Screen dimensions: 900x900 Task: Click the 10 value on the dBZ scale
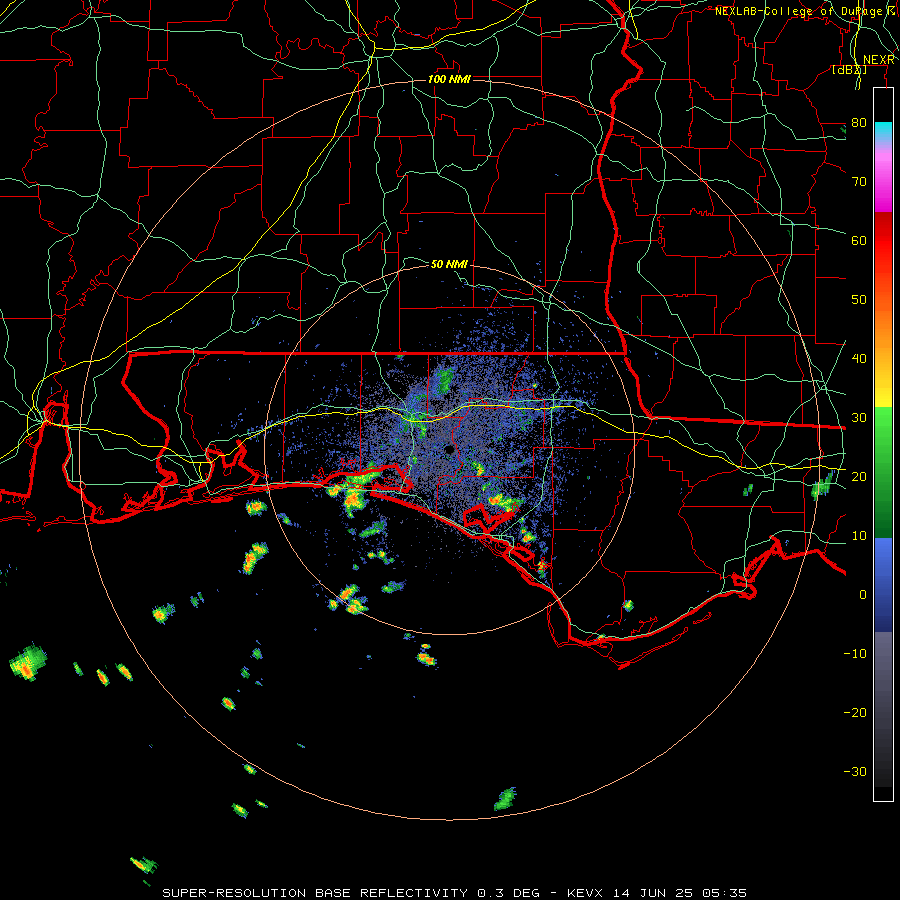point(859,536)
